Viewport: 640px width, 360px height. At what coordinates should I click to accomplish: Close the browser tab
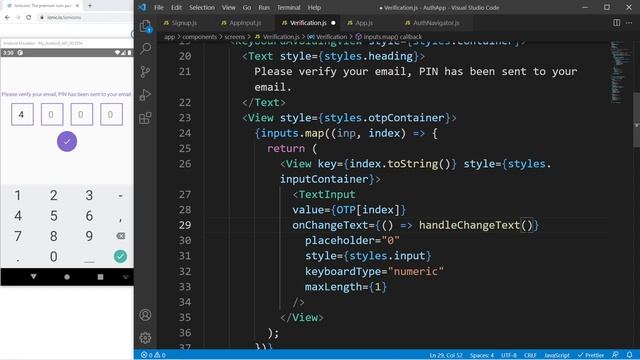(77, 6)
